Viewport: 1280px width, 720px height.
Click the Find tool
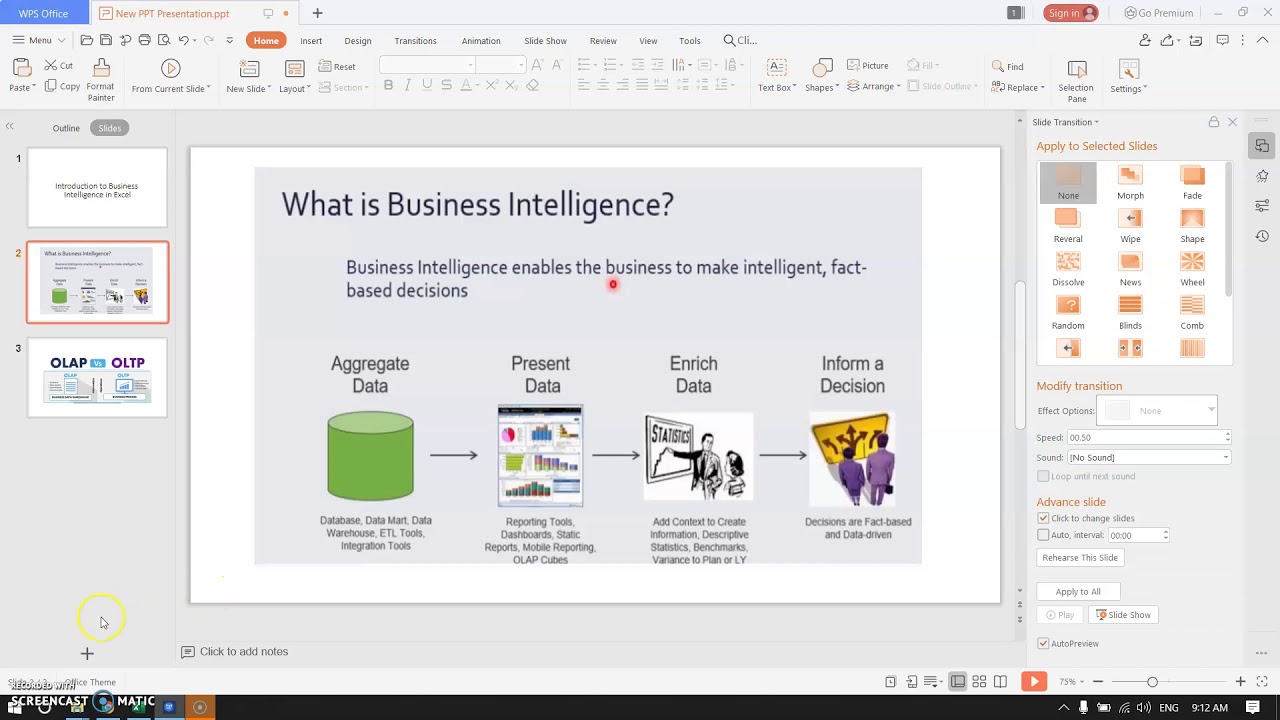(x=1007, y=66)
